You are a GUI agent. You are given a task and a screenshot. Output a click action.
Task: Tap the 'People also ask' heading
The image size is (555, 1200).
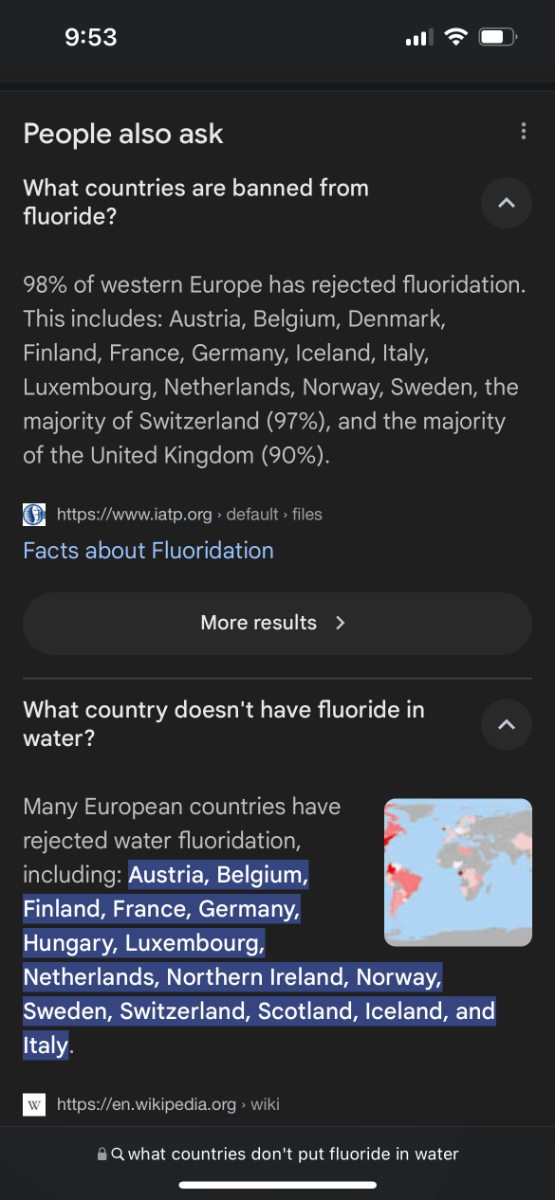click(x=123, y=134)
